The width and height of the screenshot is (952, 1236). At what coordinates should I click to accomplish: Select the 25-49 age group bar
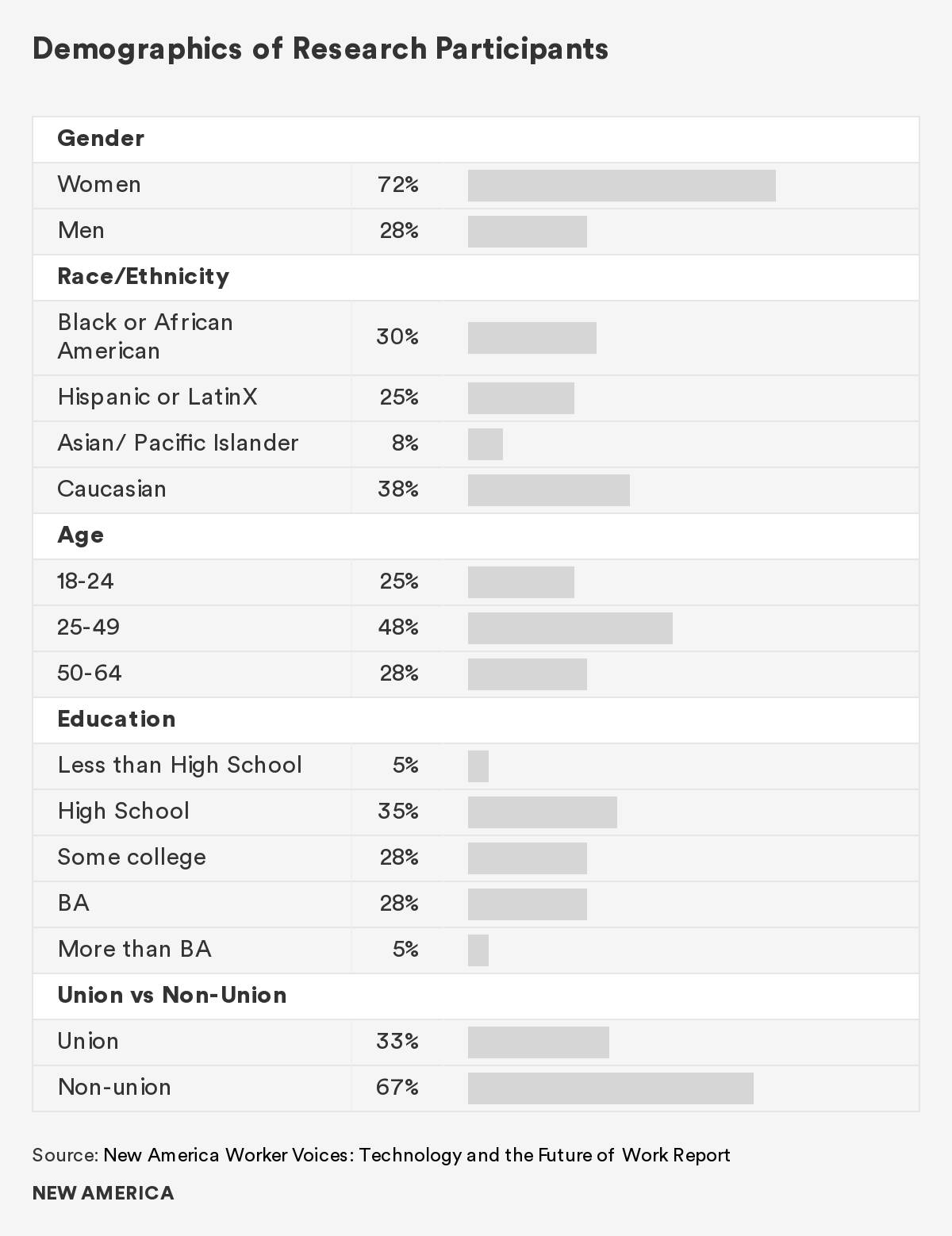click(570, 628)
